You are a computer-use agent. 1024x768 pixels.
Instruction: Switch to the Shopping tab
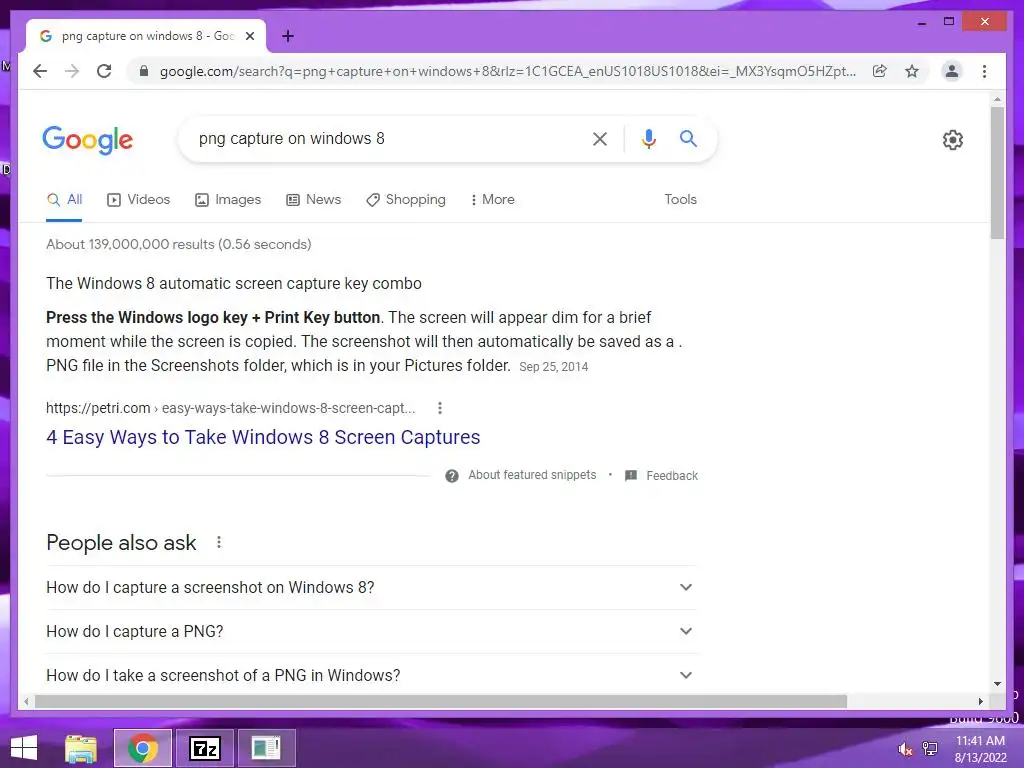tap(406, 200)
